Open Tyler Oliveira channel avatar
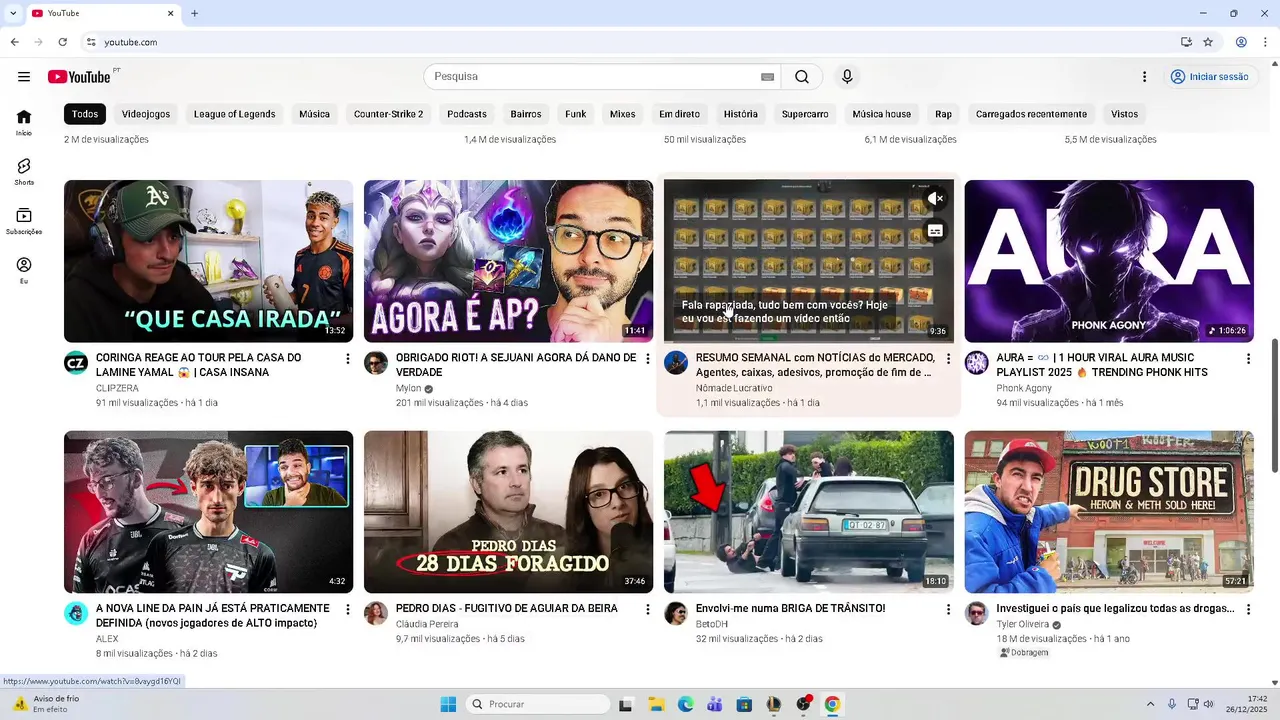 coord(976,613)
